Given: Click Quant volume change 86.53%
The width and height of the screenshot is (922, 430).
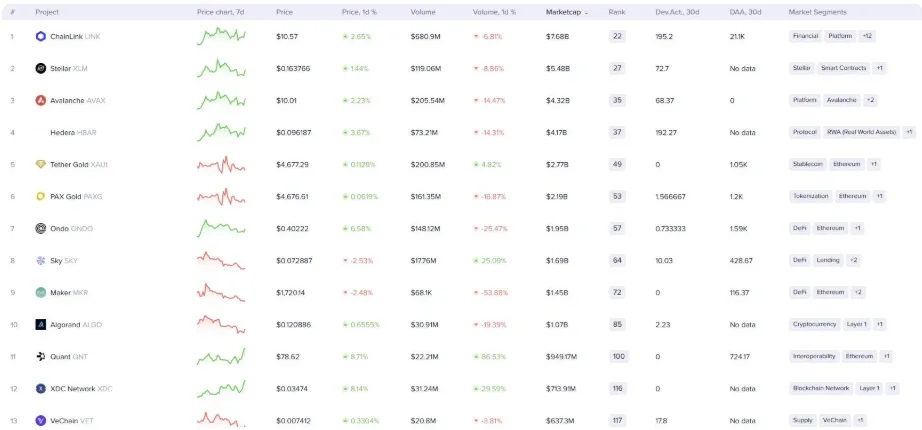Looking at the screenshot, I should [x=490, y=356].
